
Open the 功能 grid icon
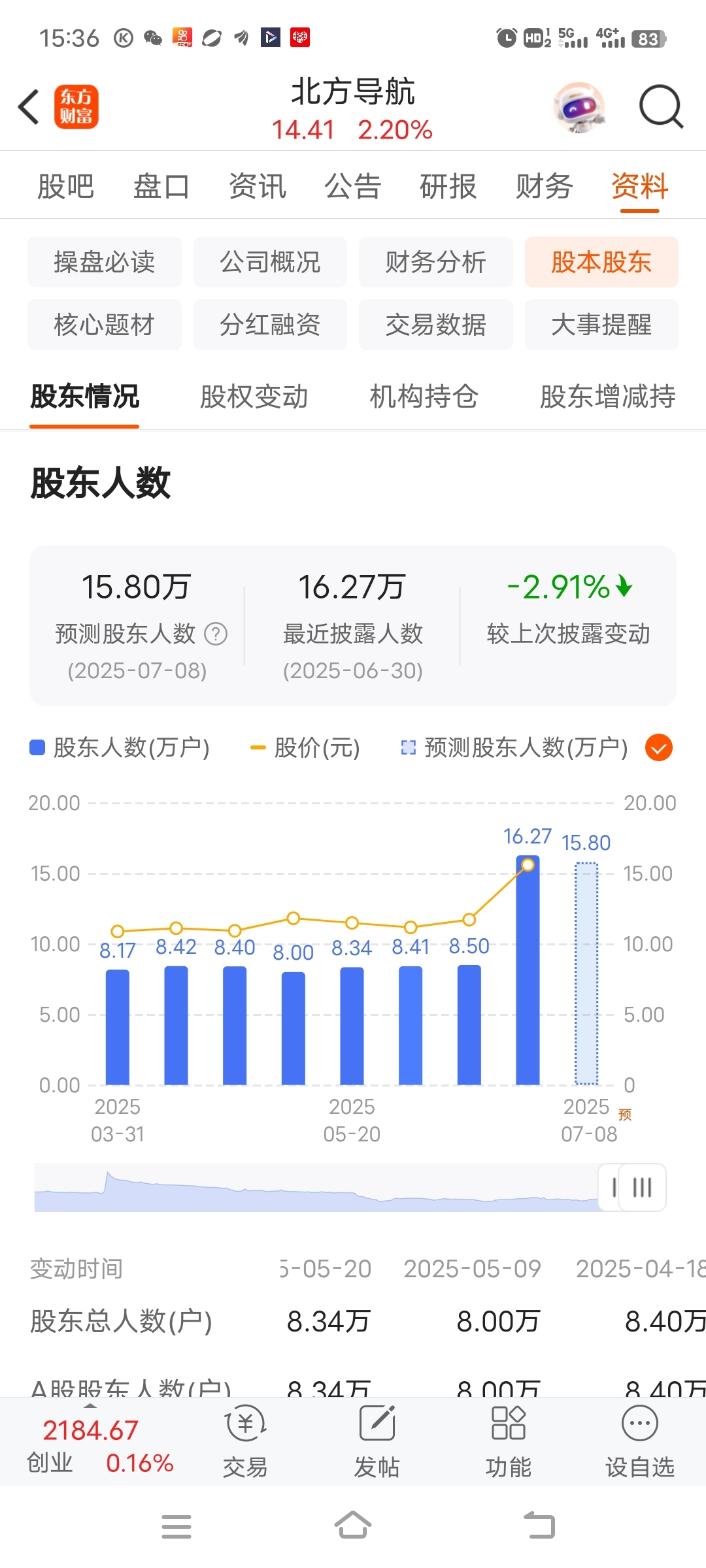point(508,1442)
